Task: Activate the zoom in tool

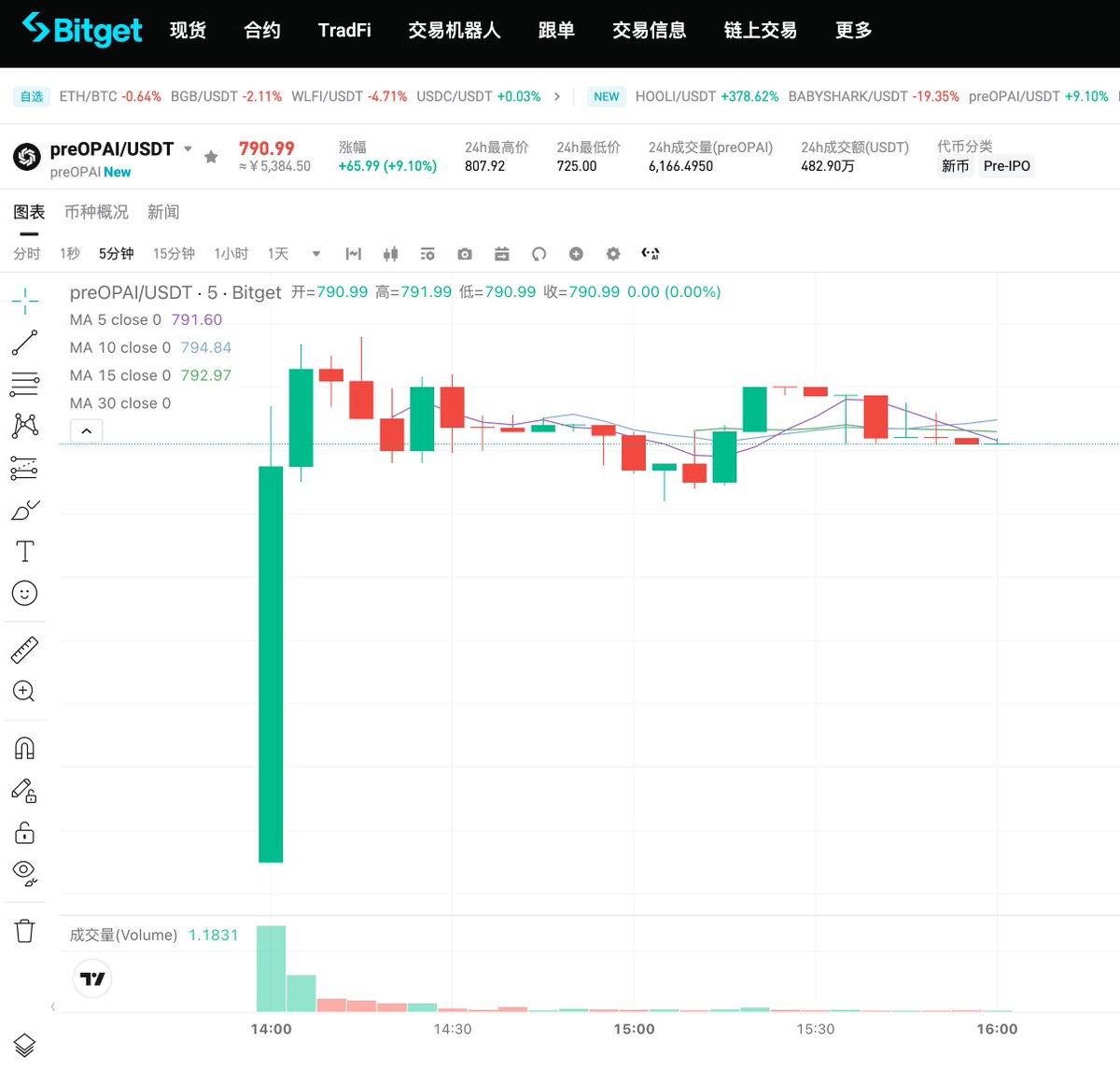Action: 25,692
